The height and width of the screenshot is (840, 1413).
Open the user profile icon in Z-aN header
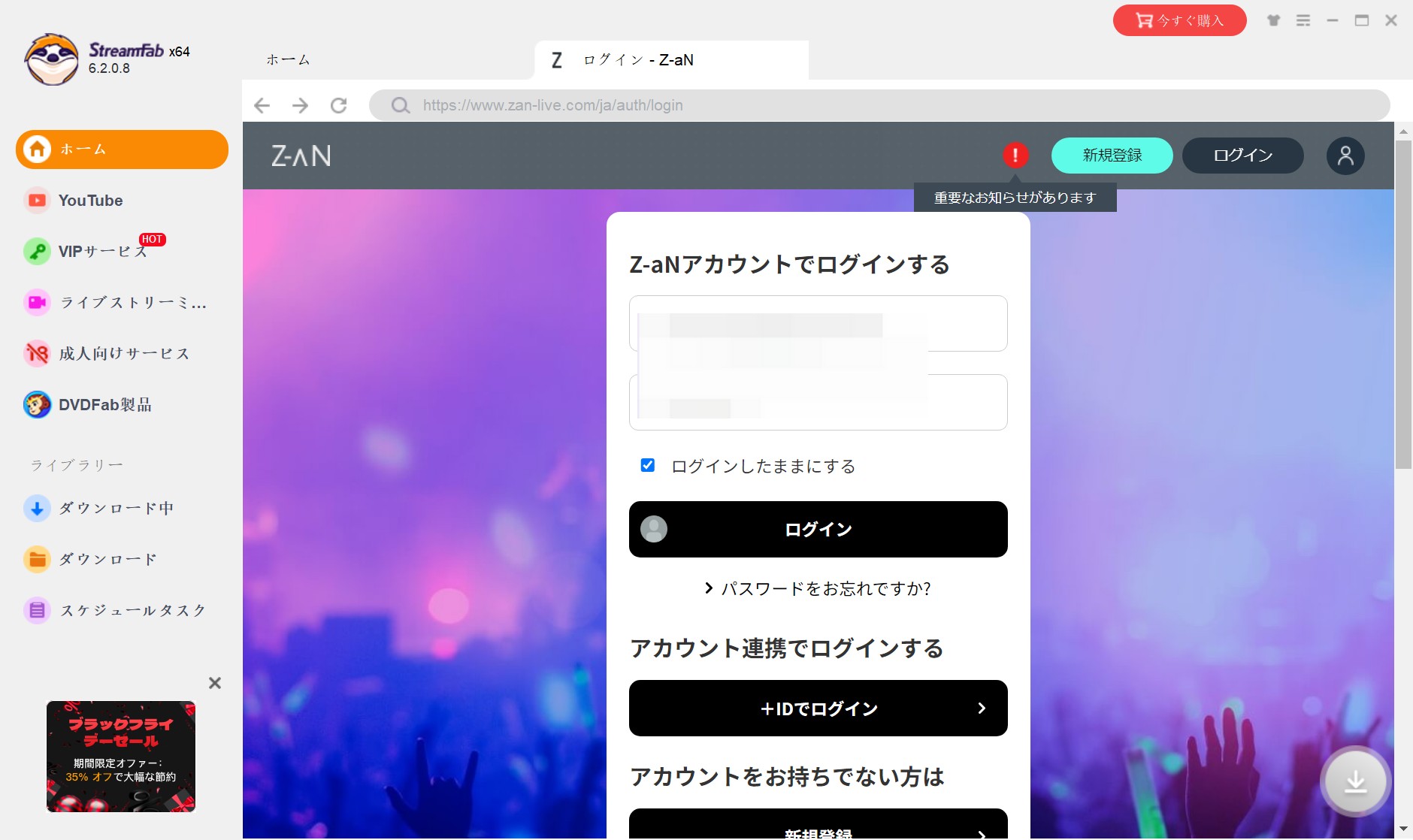(1345, 156)
